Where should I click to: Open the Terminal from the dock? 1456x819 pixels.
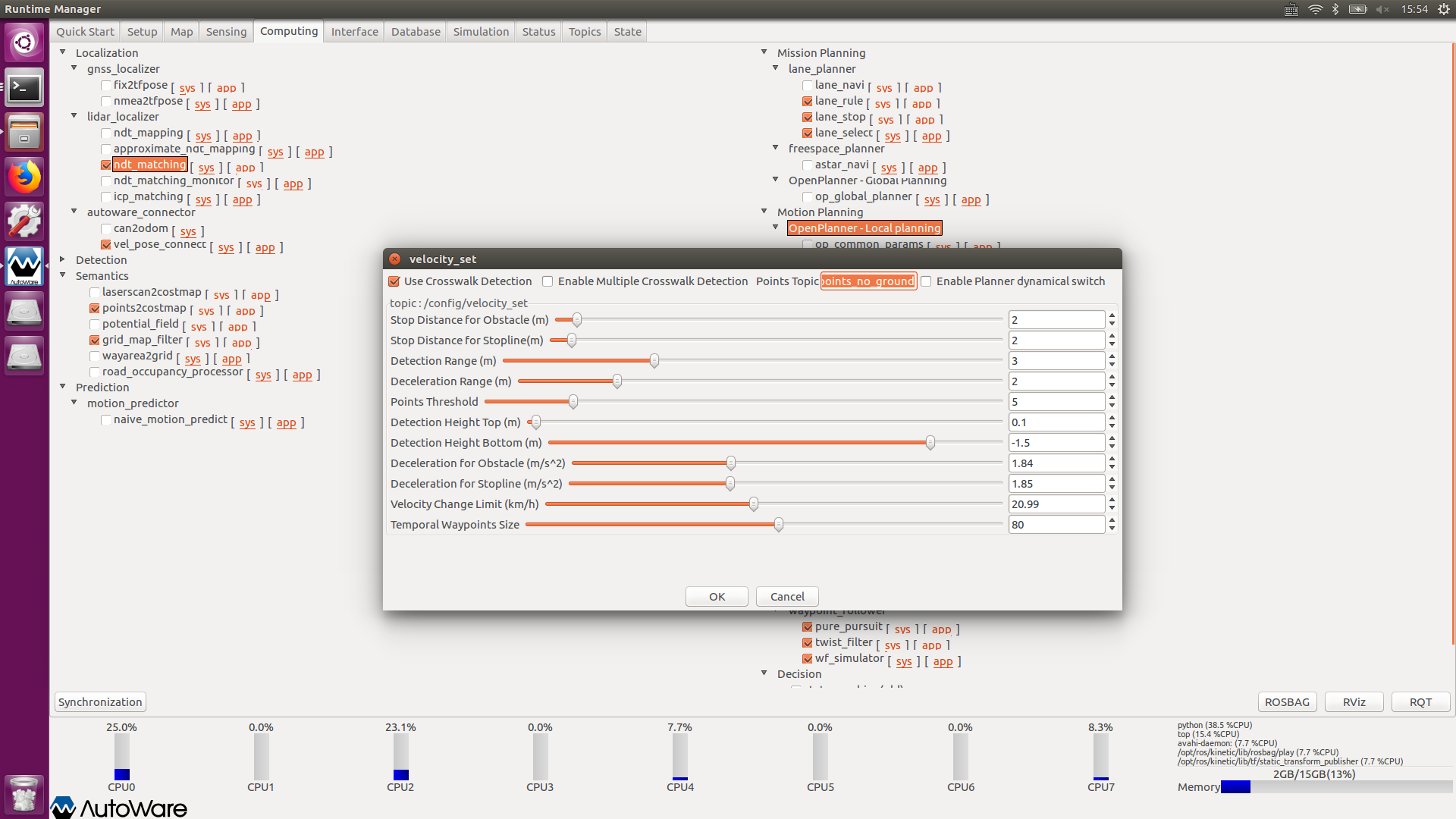(x=24, y=89)
